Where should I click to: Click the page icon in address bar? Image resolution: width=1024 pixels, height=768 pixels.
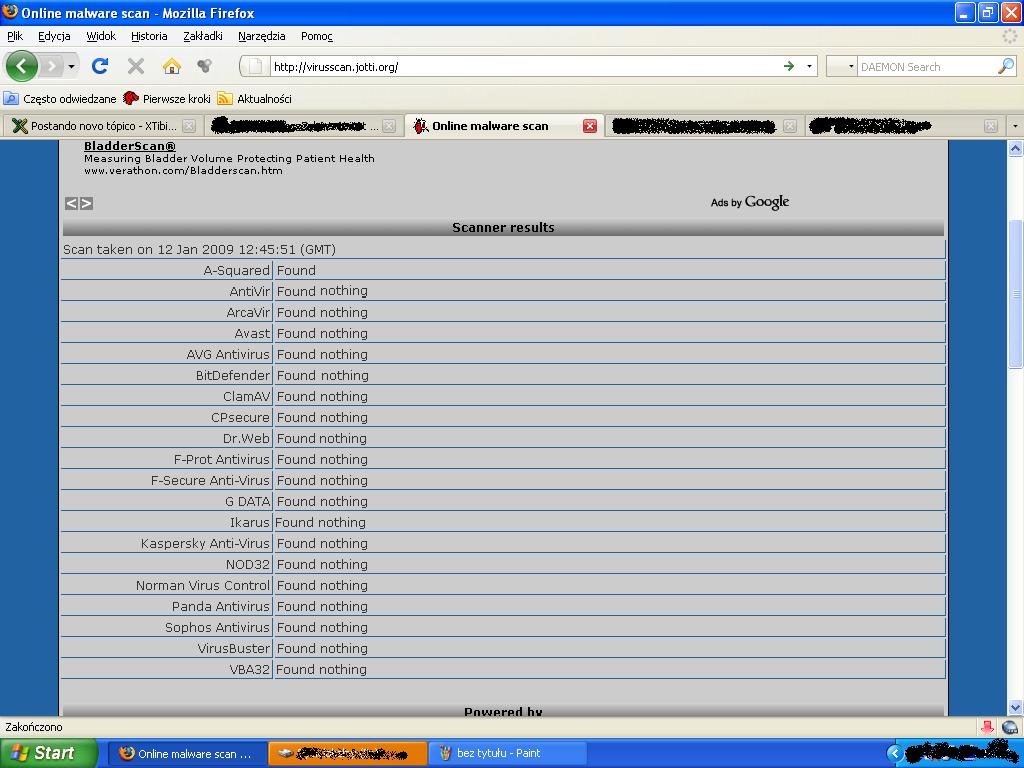pos(256,66)
